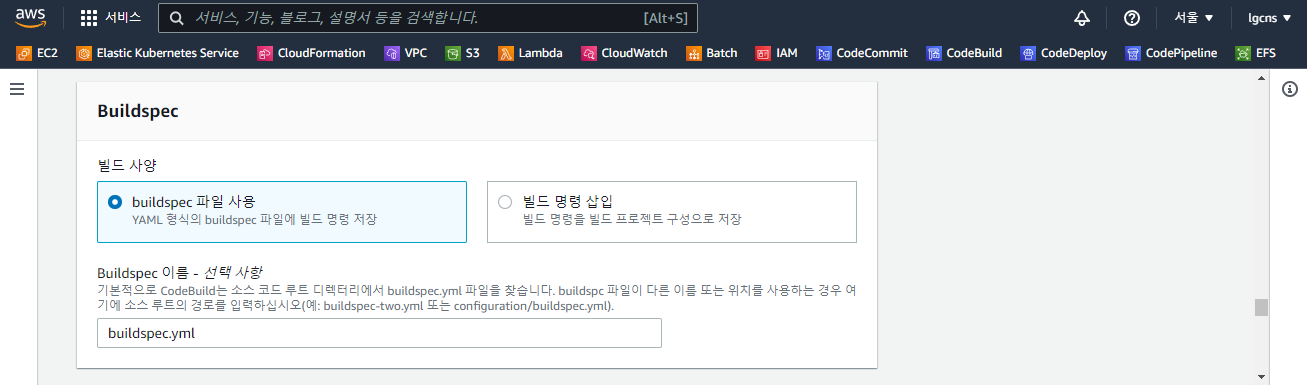
Task: Select 빌드 명령 삽입 radio option
Action: (672, 212)
